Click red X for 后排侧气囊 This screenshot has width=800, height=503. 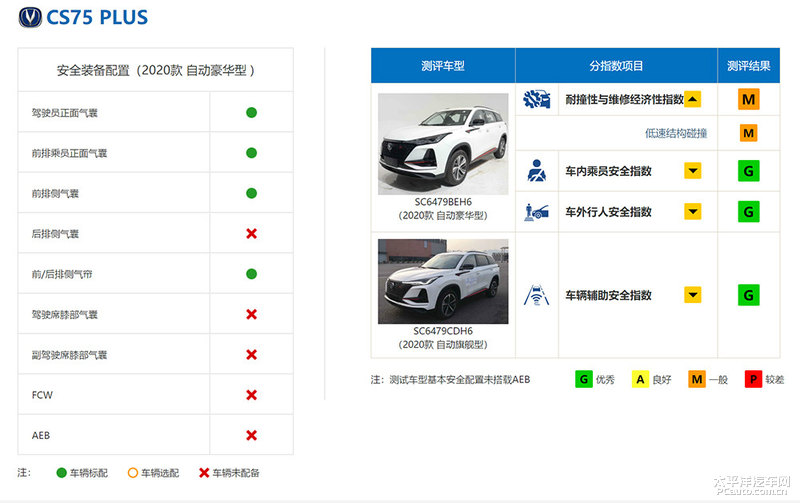coord(252,234)
